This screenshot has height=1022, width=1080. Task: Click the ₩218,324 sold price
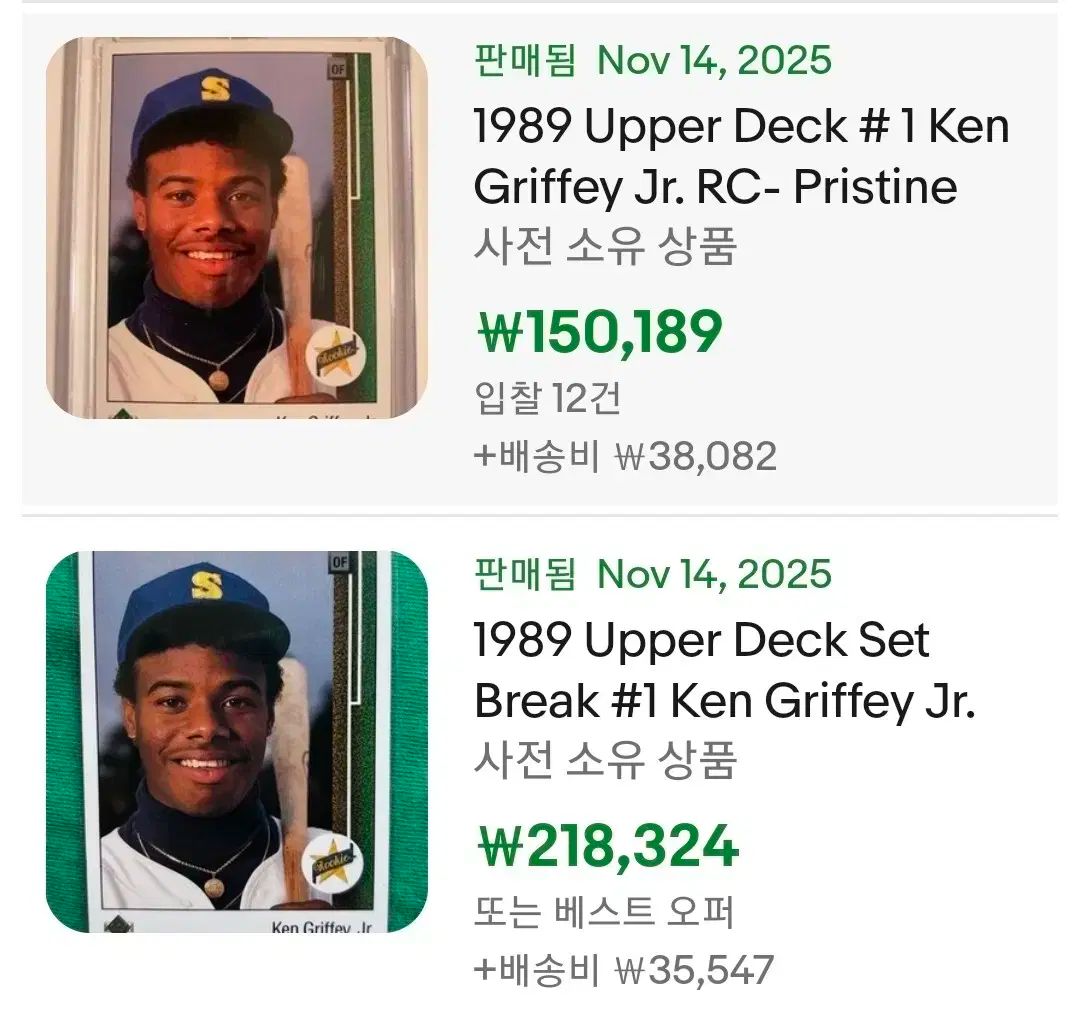point(605,847)
